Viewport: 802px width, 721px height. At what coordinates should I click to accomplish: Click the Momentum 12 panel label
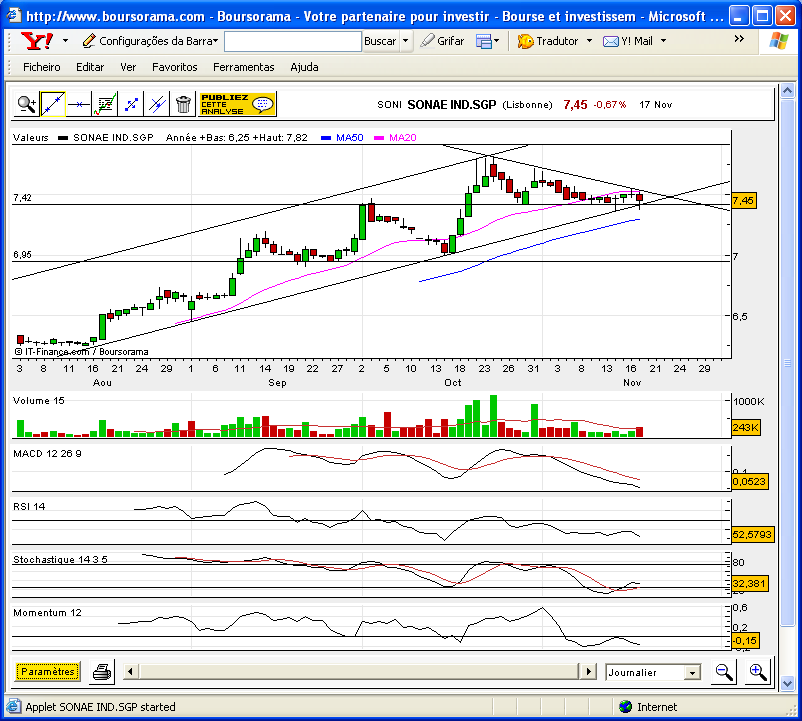tap(47, 613)
